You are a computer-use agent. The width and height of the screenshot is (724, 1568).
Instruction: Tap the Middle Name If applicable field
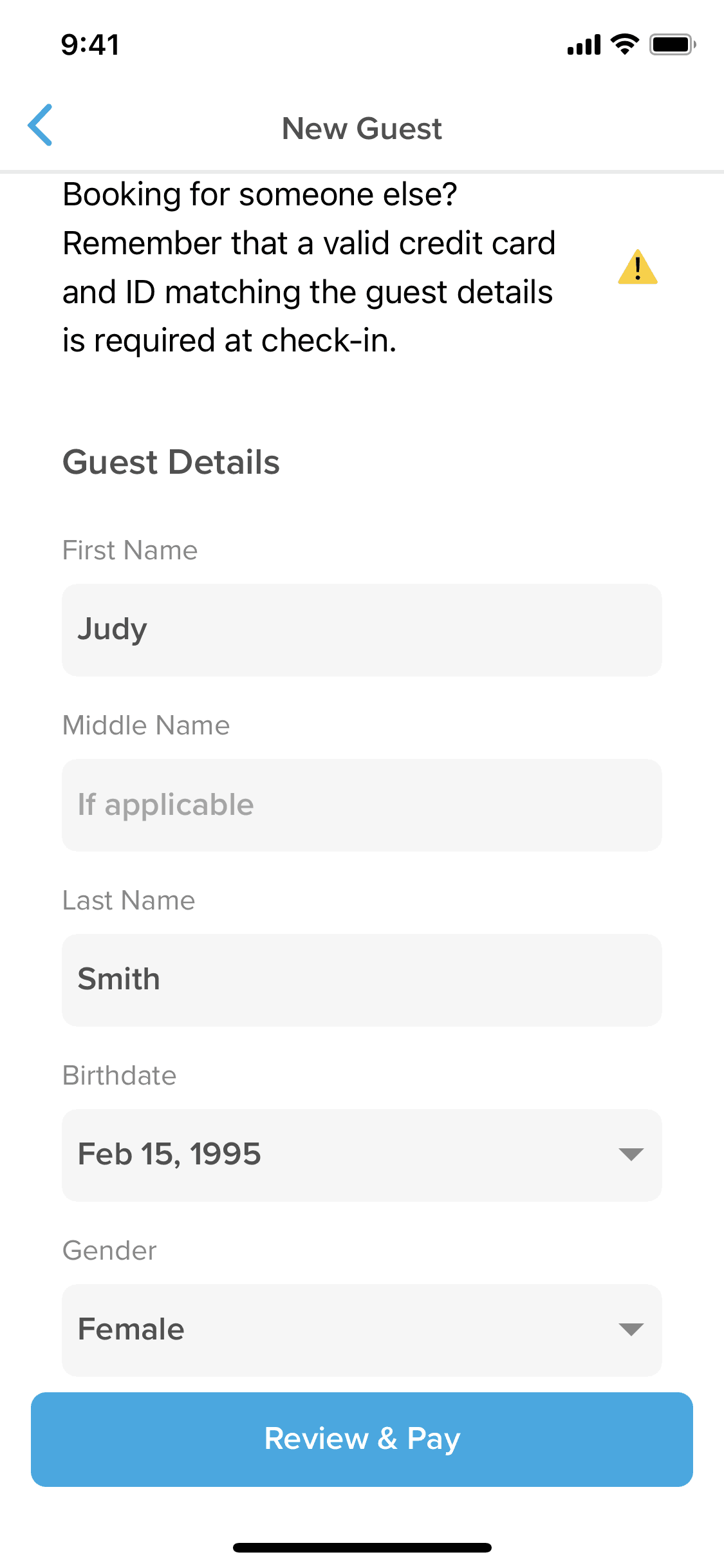tap(362, 805)
